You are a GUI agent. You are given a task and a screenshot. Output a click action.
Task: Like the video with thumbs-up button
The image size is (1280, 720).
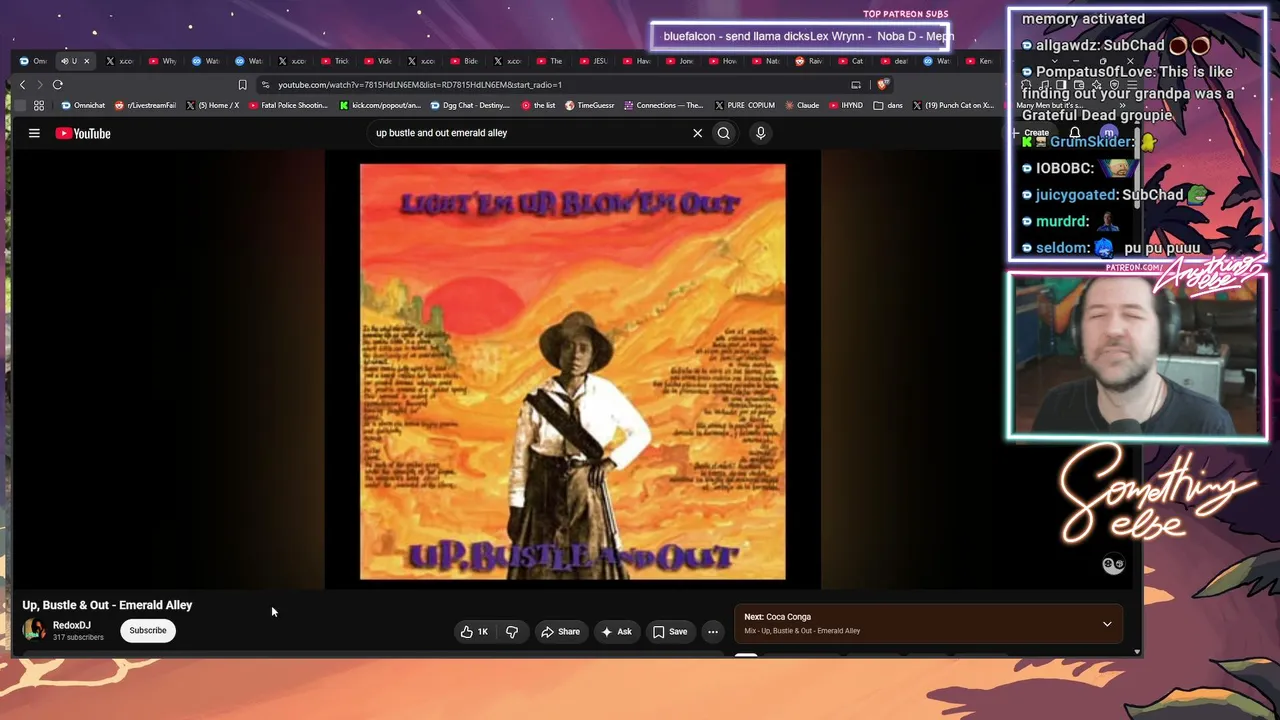[x=474, y=631]
